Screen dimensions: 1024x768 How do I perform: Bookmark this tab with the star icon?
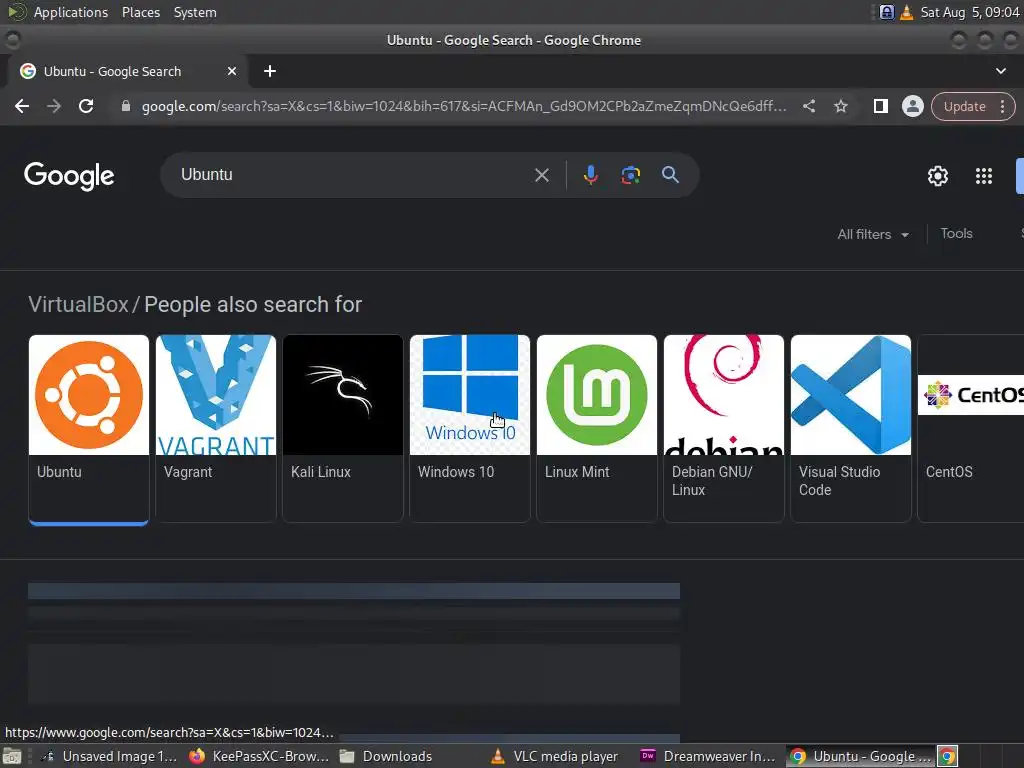click(841, 106)
